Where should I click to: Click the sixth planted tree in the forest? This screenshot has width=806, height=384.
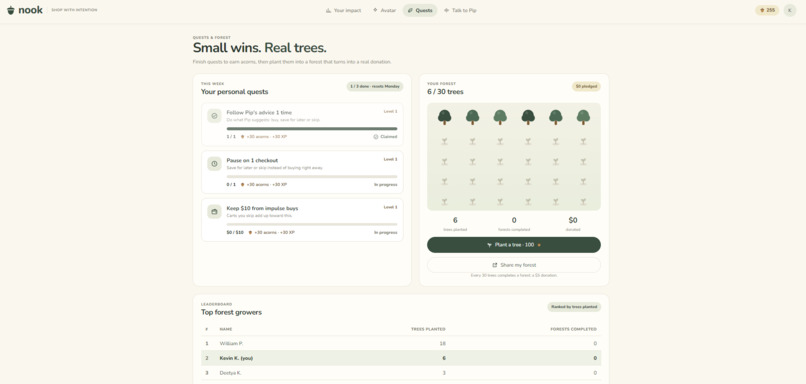[583, 117]
